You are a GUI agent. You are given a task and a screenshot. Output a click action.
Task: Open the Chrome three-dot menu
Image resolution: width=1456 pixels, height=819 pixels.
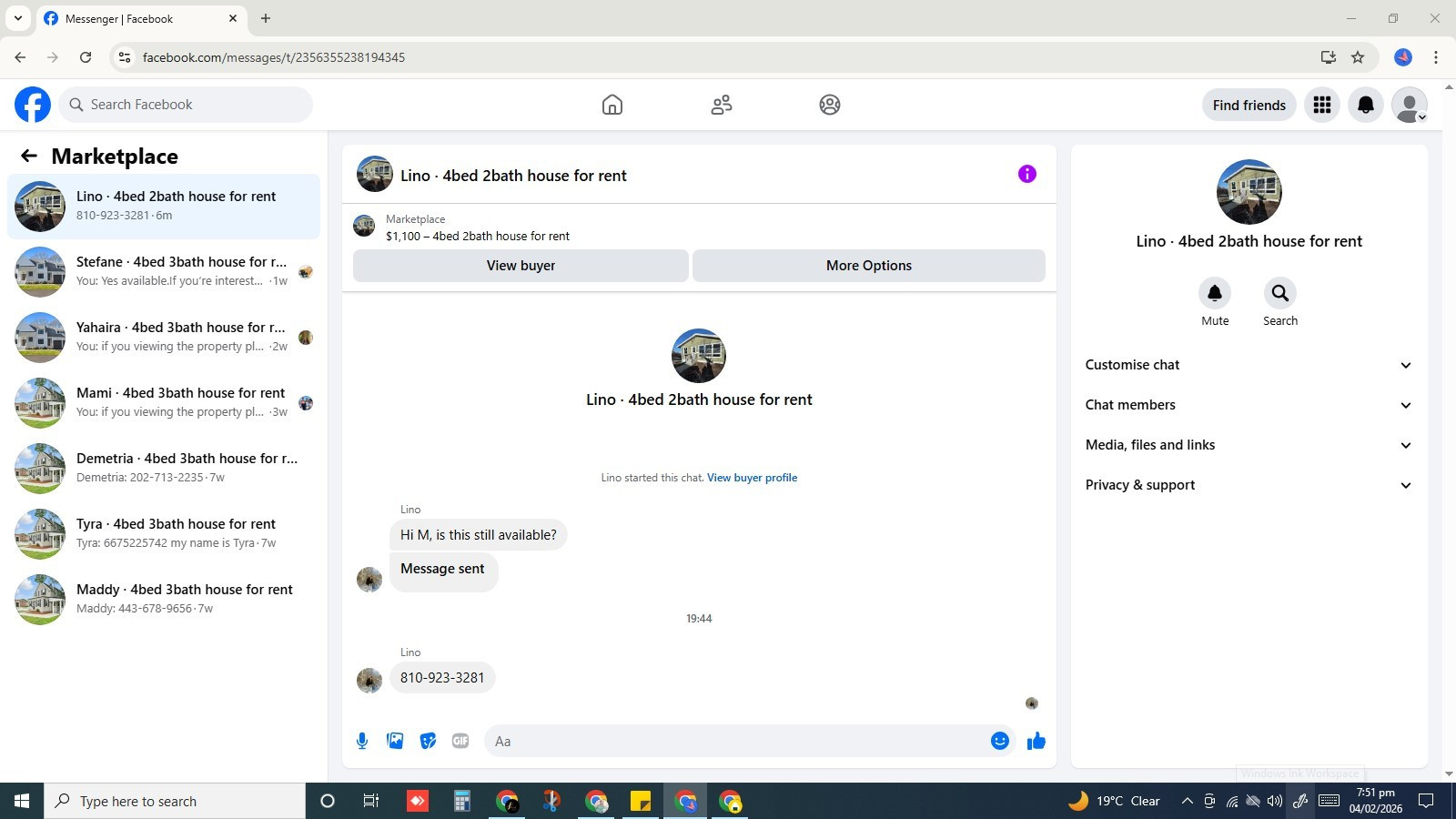(1436, 57)
